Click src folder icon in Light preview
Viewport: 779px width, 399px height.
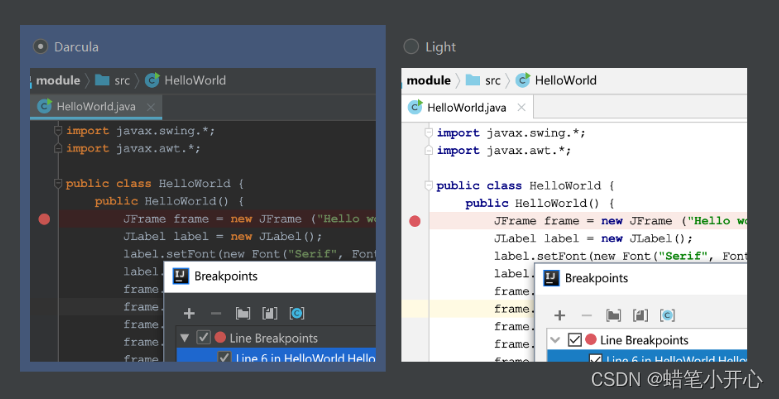coord(472,80)
